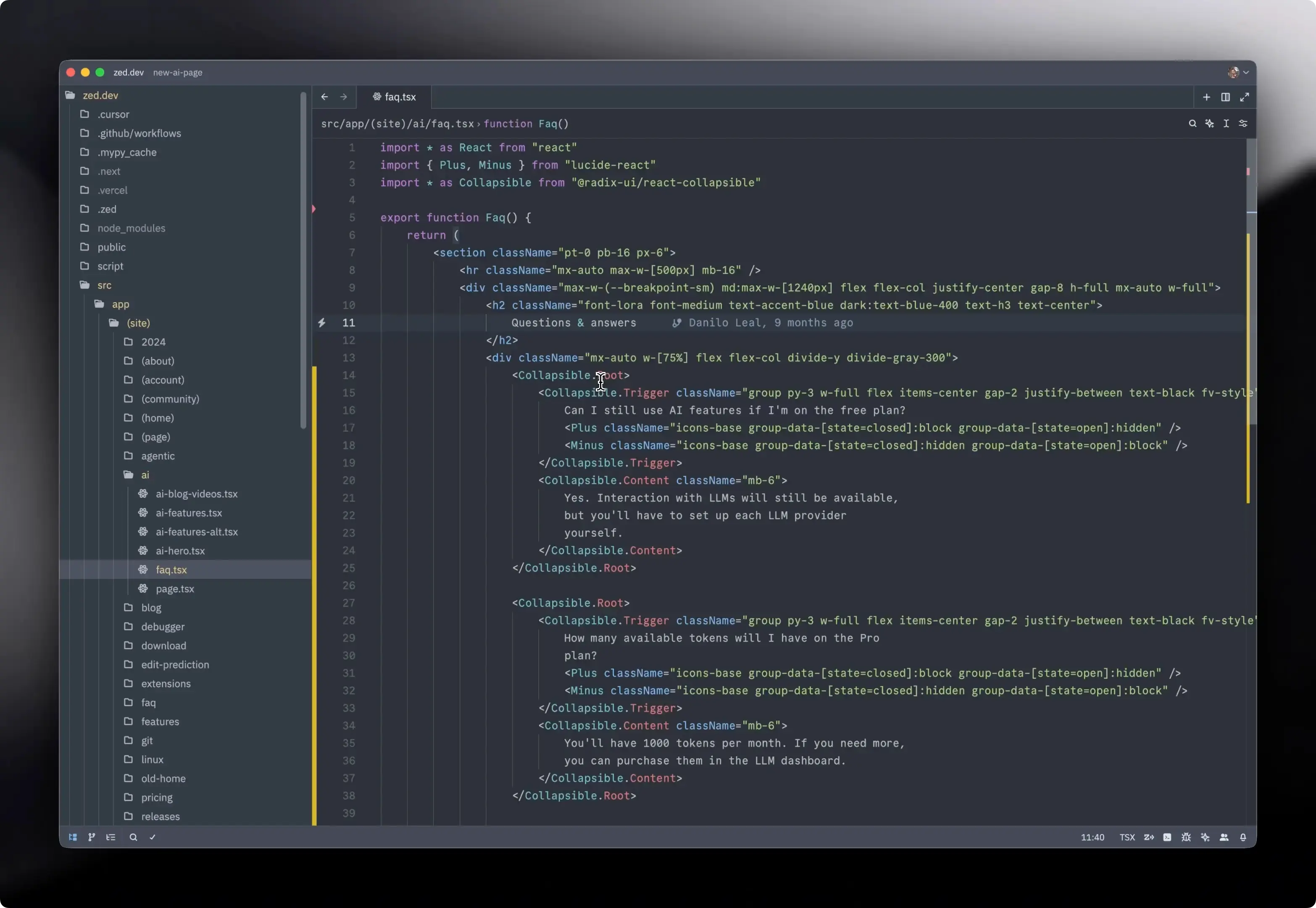The width and height of the screenshot is (1316, 908).
Task: Split the editor pane vertically
Action: (x=1226, y=97)
